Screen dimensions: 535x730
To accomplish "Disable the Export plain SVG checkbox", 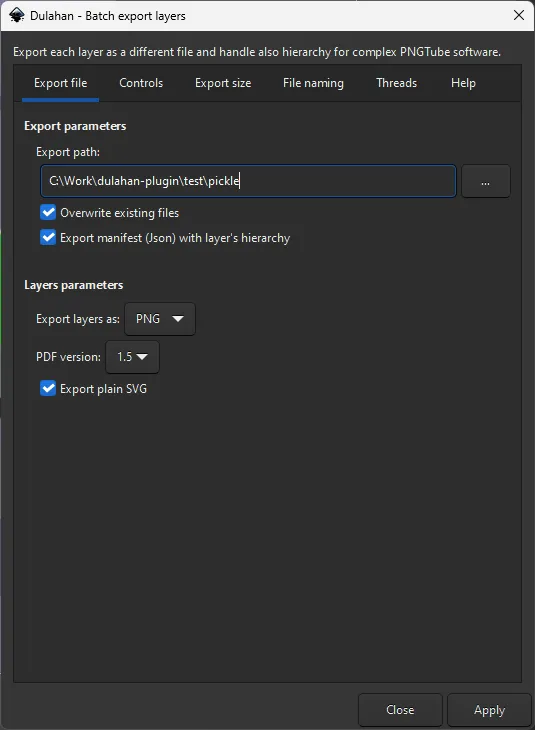I will click(x=48, y=388).
